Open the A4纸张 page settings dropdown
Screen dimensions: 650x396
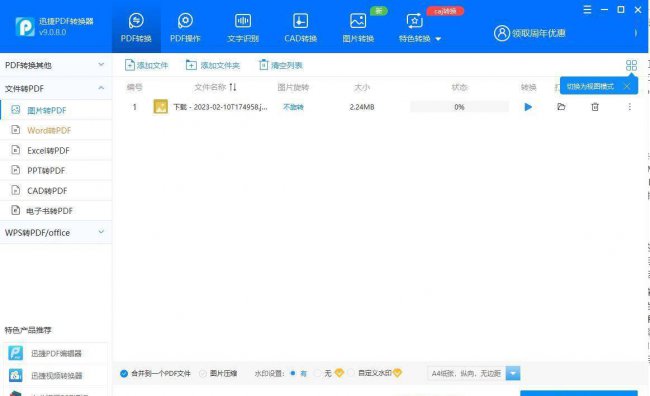474,373
